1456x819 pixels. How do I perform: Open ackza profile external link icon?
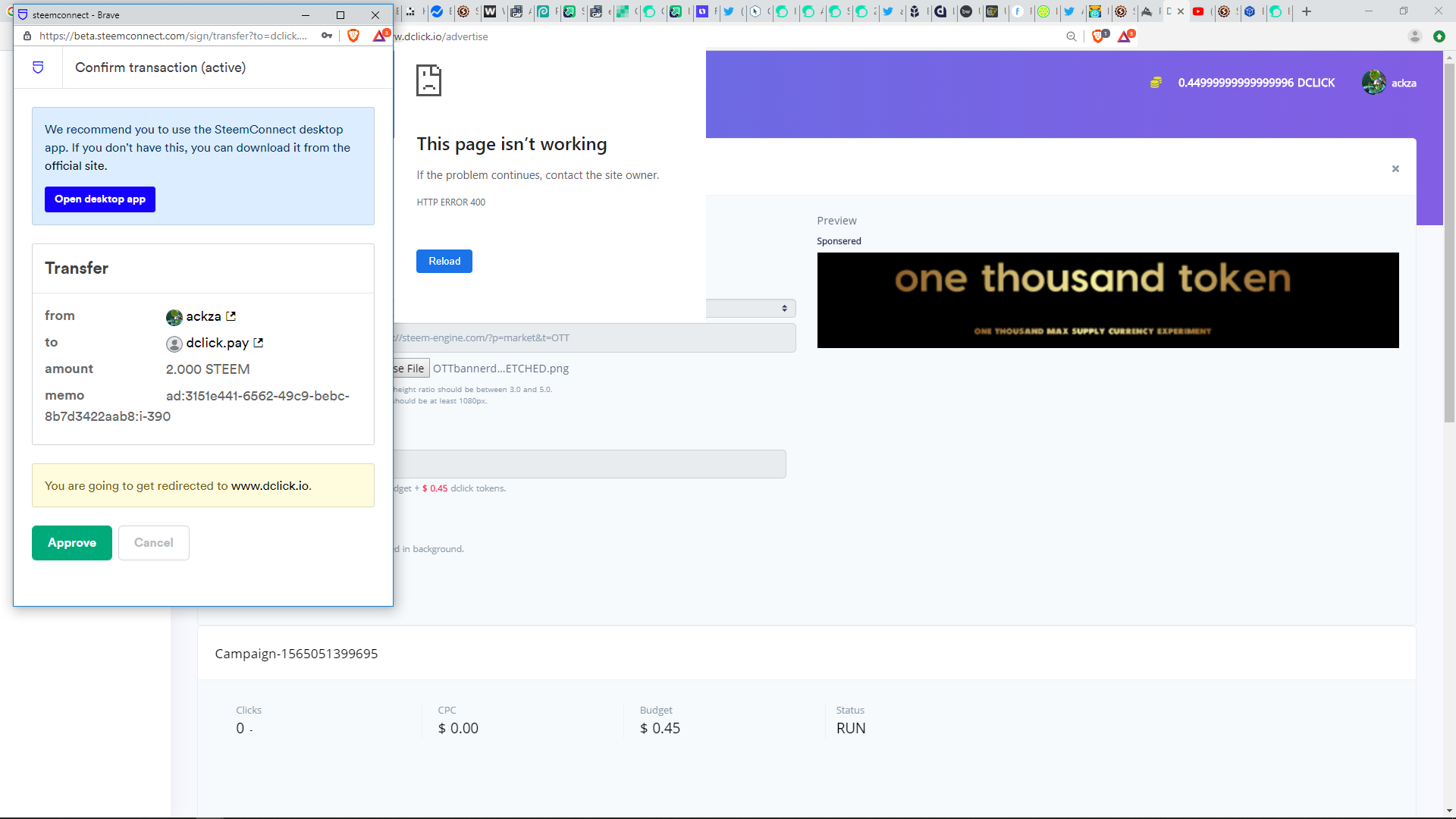click(x=231, y=316)
